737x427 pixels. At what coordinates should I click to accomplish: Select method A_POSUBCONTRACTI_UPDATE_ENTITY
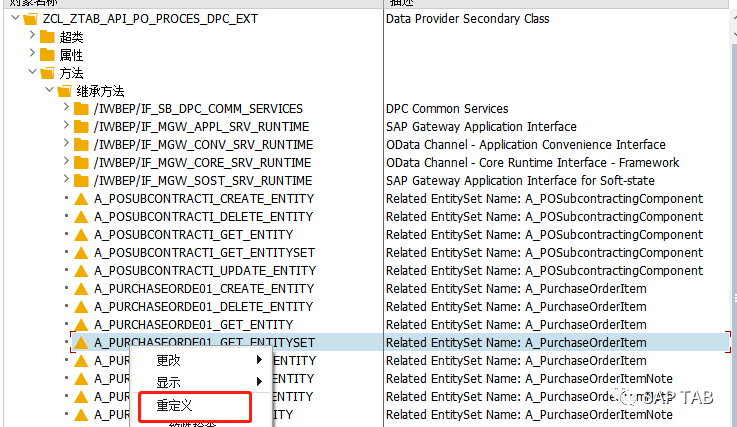(x=205, y=271)
